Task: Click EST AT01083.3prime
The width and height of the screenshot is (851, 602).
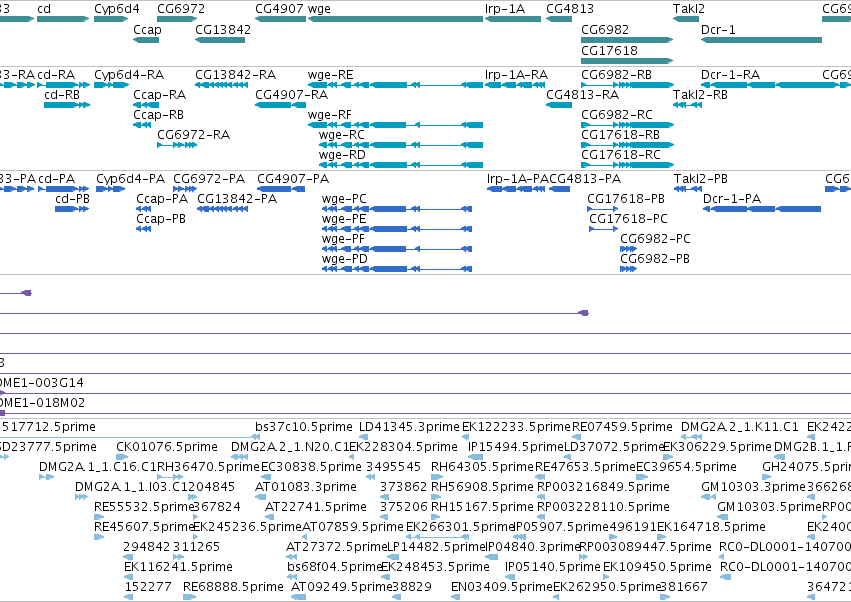Action: 306,487
